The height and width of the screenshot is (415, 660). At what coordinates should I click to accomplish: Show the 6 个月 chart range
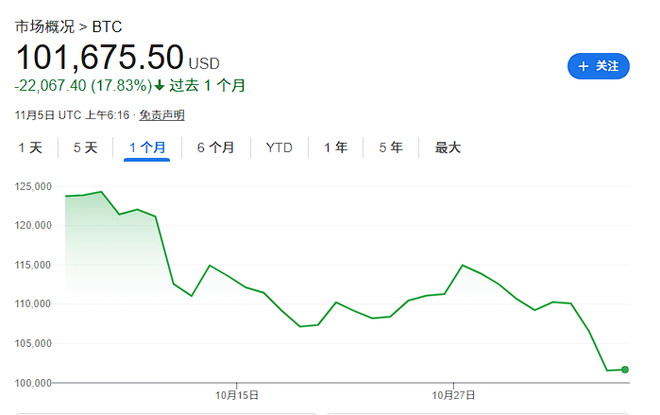[x=215, y=148]
